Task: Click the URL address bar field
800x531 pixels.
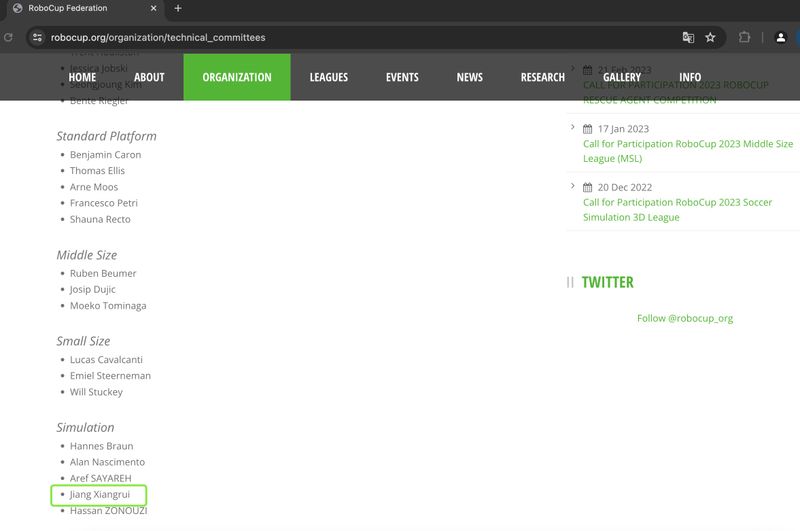Action: click(x=350, y=37)
